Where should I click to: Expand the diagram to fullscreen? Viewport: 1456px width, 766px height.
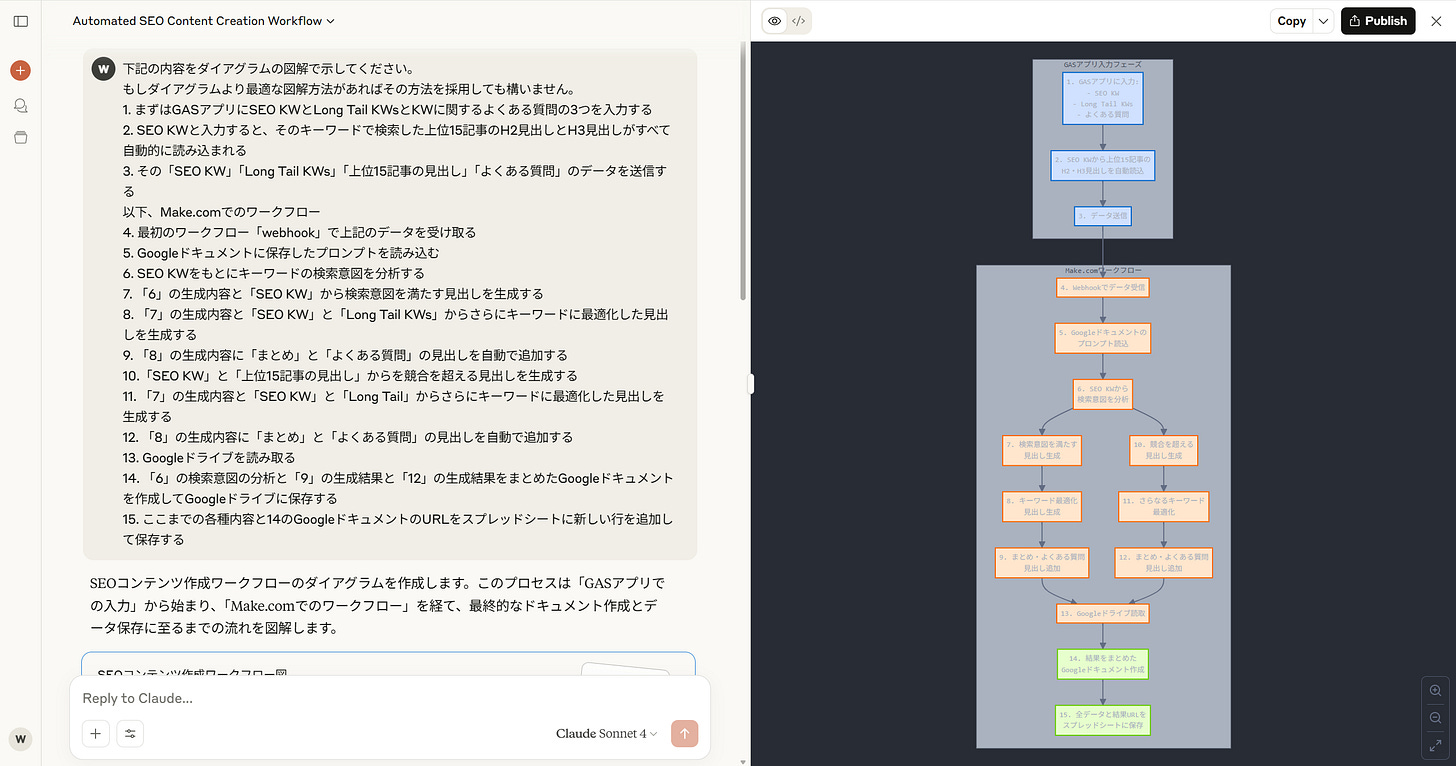1435,745
